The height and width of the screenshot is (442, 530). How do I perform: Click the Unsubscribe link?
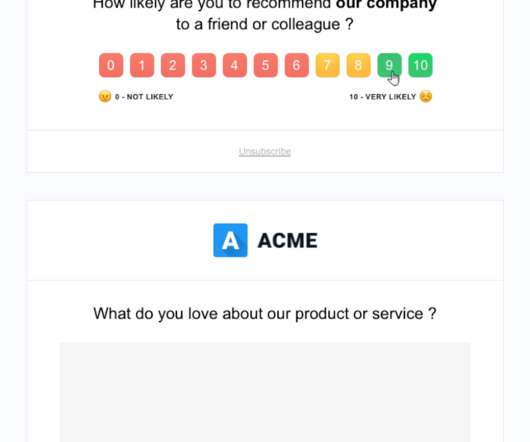point(265,152)
